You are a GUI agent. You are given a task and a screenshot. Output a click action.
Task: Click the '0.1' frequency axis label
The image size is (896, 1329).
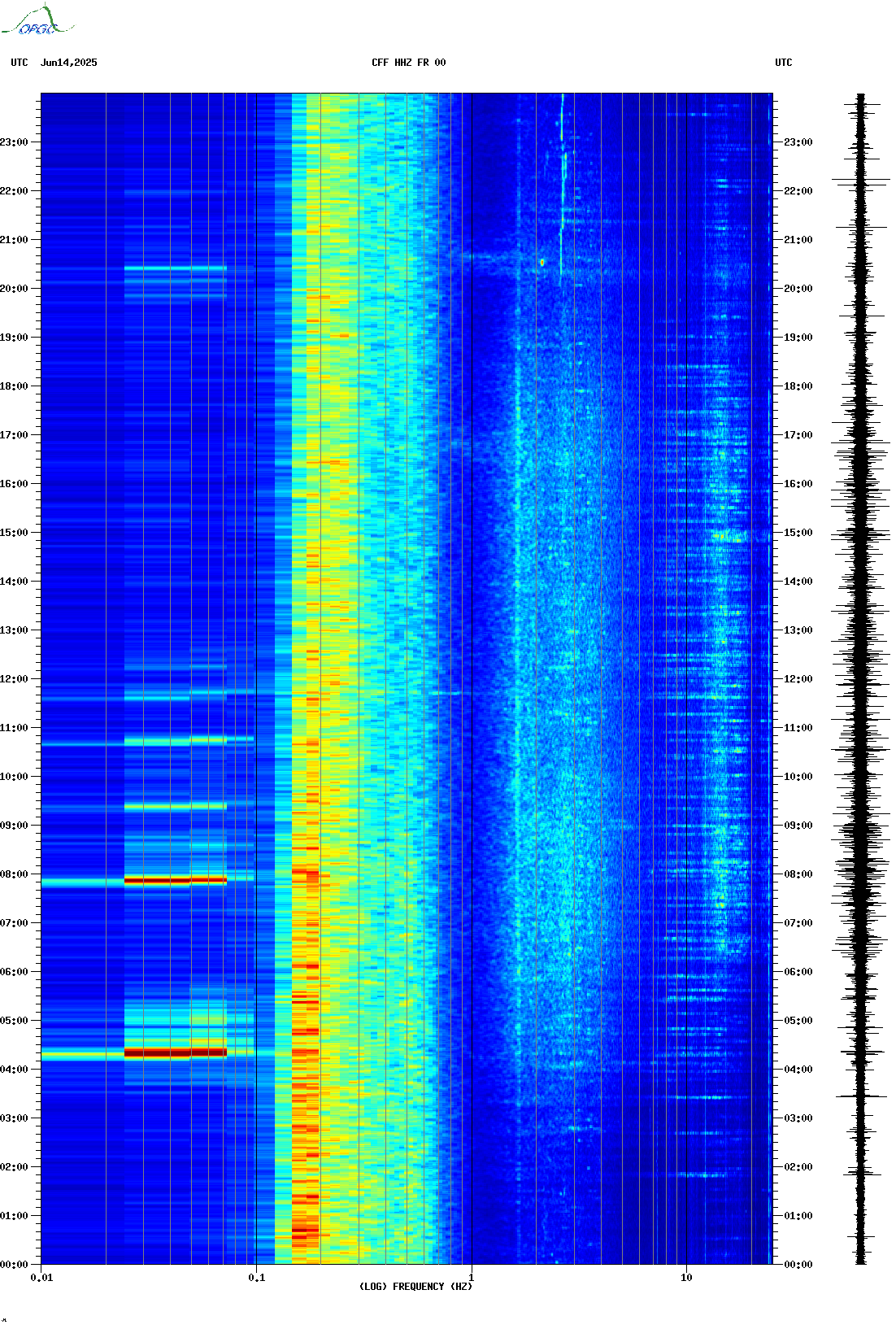click(257, 1278)
